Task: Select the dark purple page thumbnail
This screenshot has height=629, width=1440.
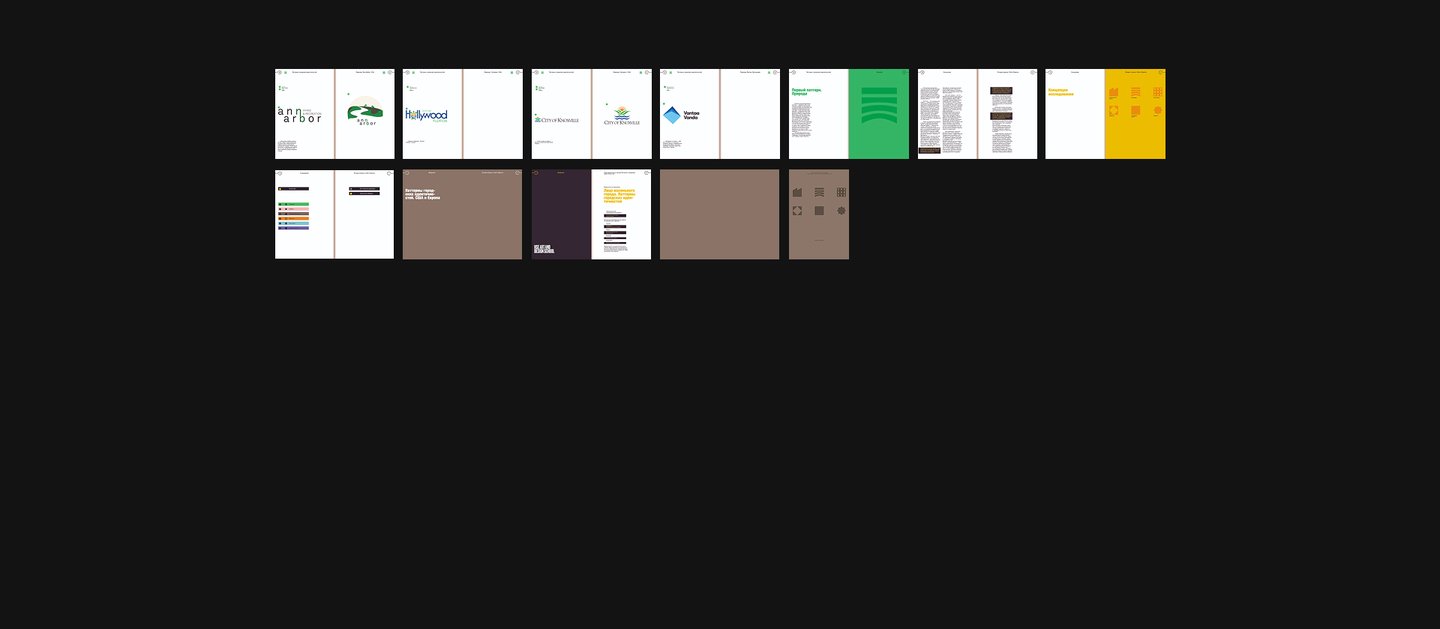Action: tap(561, 214)
